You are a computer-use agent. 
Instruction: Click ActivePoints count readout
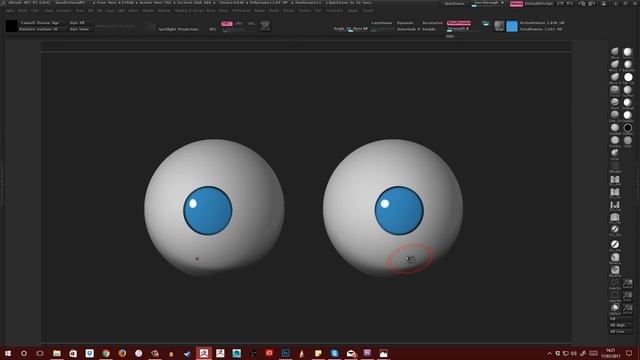pyautogui.click(x=542, y=23)
